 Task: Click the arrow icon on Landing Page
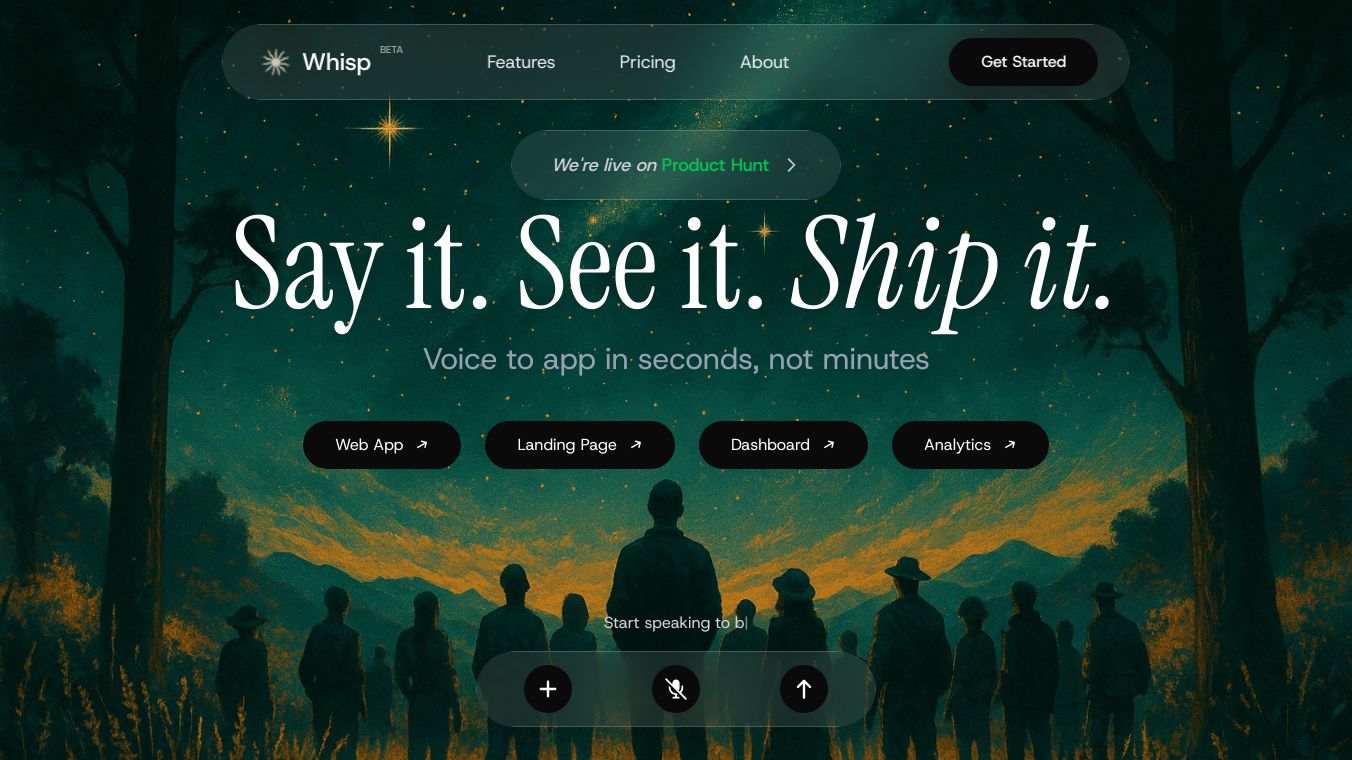point(636,445)
